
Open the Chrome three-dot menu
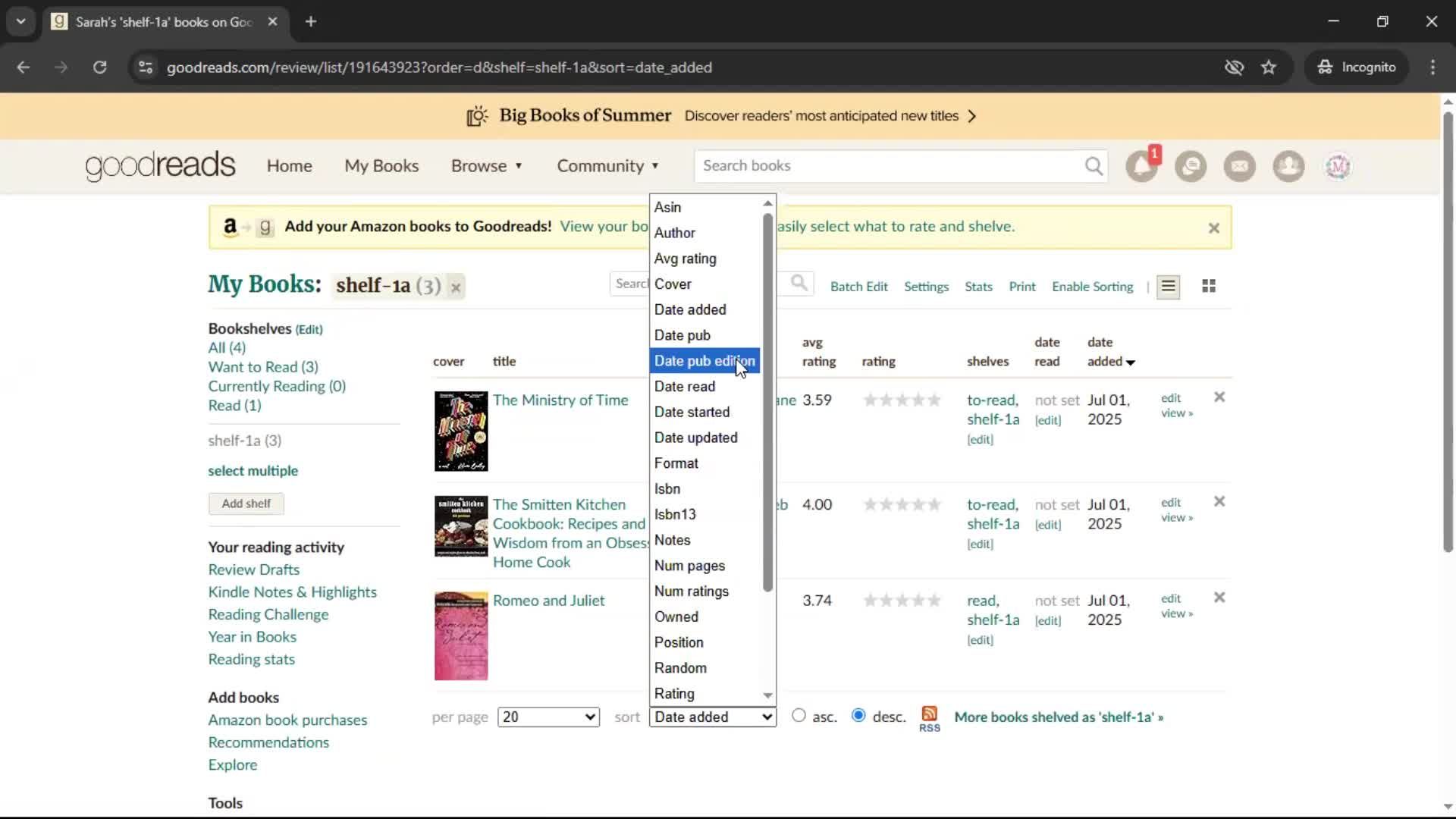1432,67
